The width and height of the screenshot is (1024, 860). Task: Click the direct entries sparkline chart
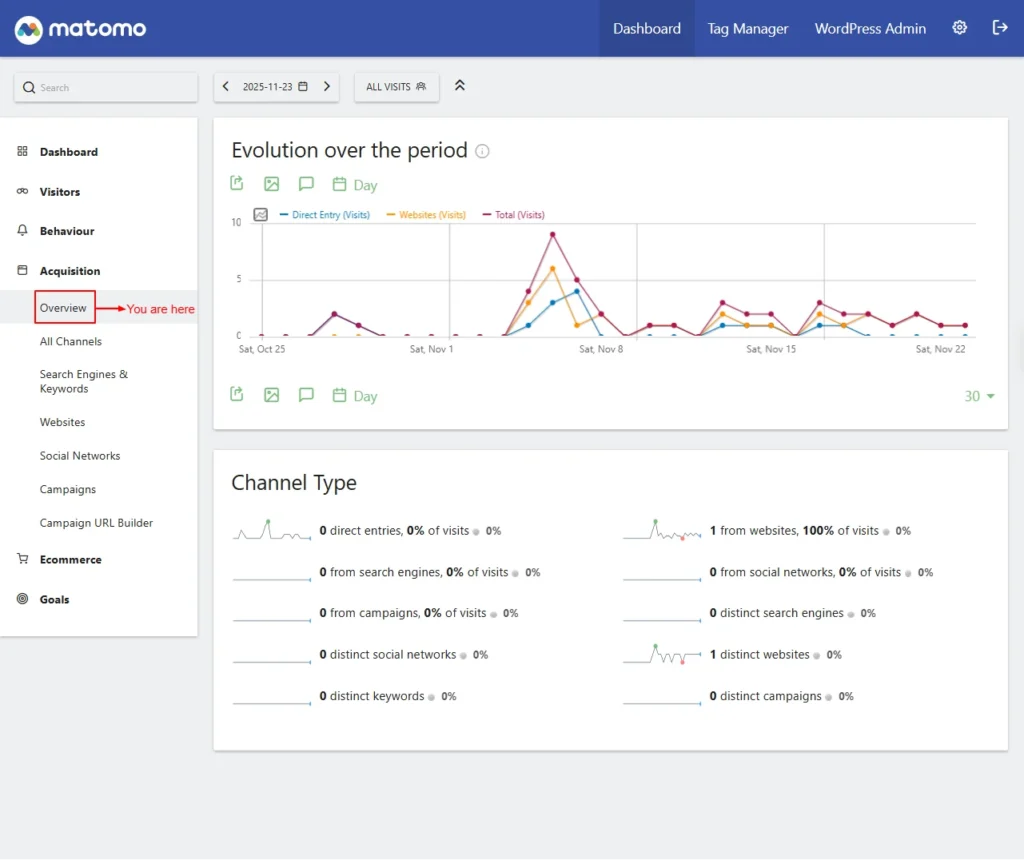point(272,531)
